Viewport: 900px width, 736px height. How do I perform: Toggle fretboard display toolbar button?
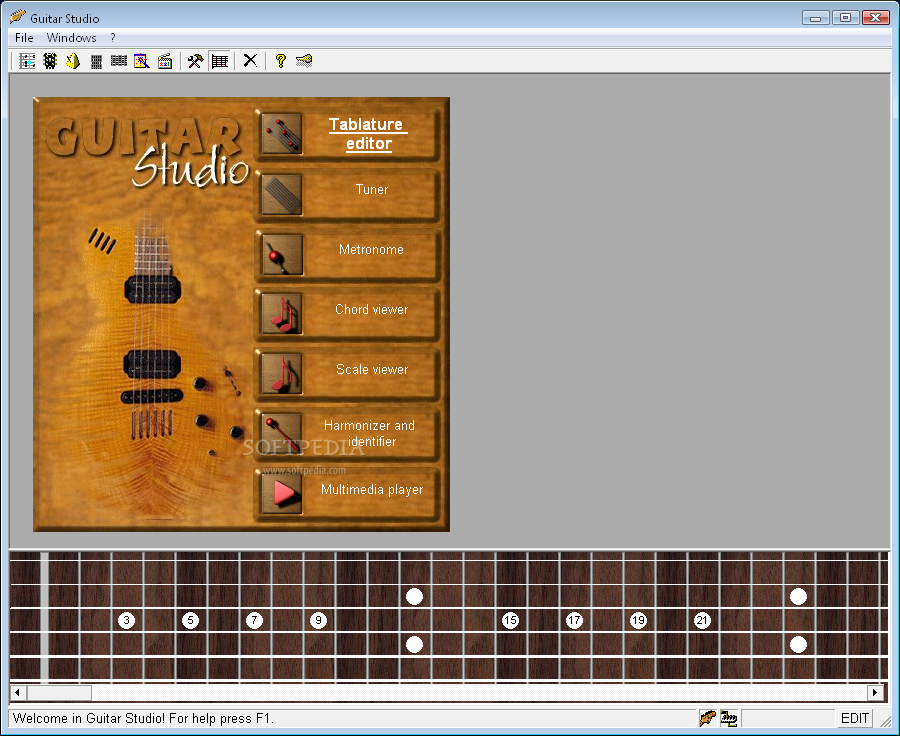click(x=220, y=61)
